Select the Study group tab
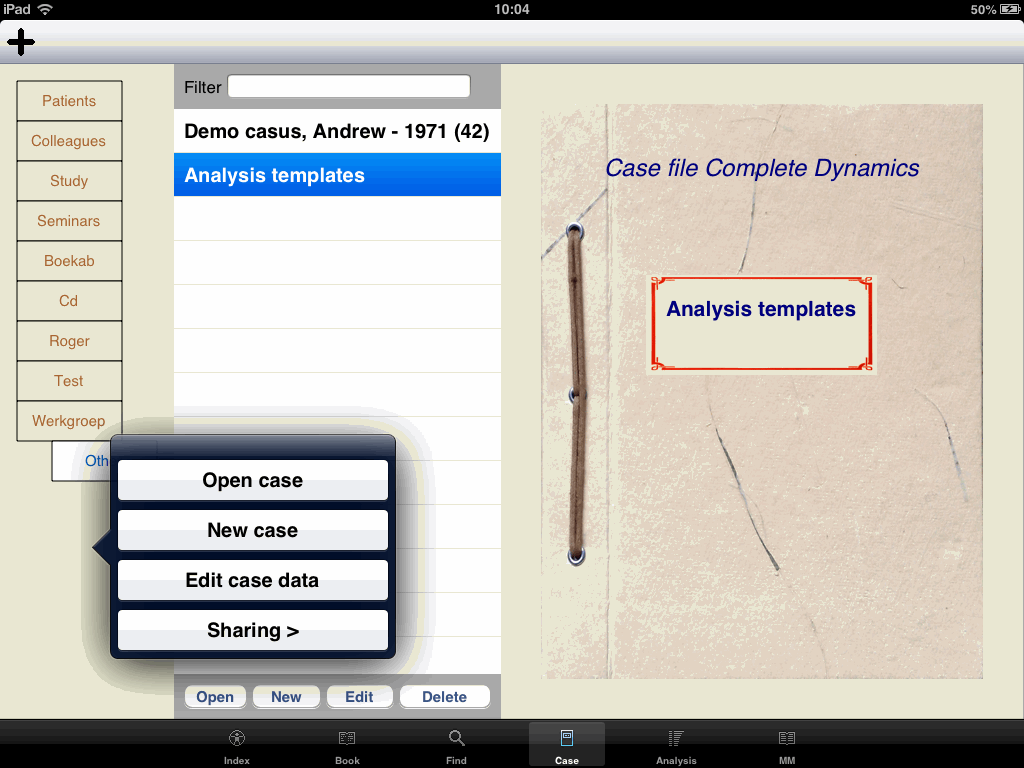This screenshot has width=1024, height=768. coord(69,181)
